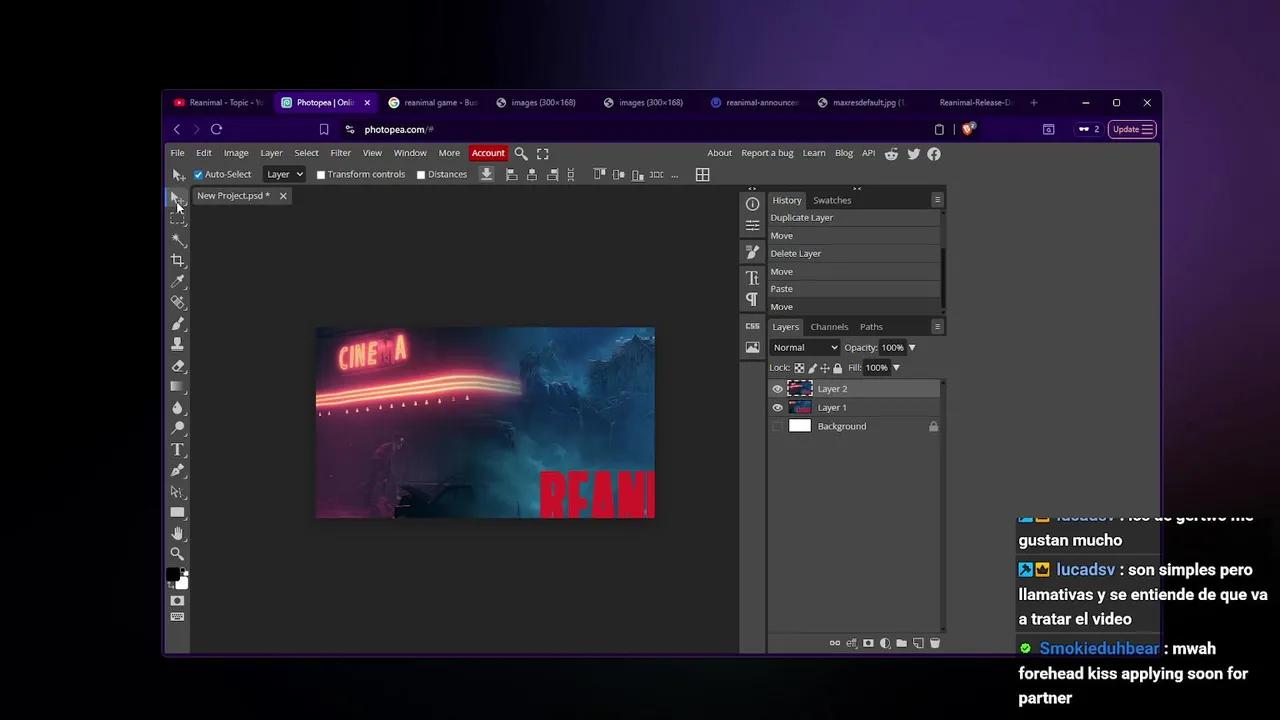Open the History panel options menu
Viewport: 1280px width, 720px height.
pos(937,200)
